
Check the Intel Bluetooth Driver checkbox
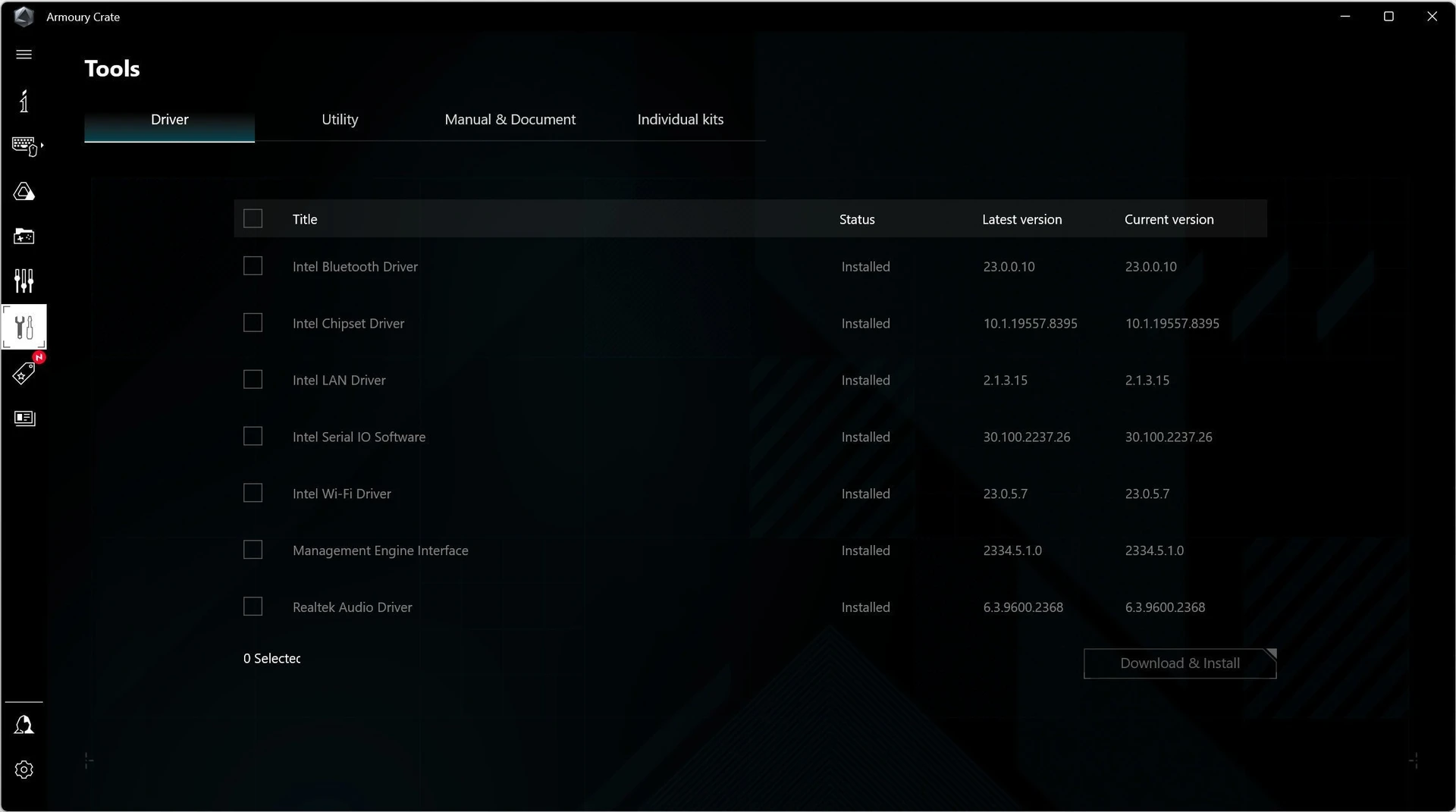[253, 266]
